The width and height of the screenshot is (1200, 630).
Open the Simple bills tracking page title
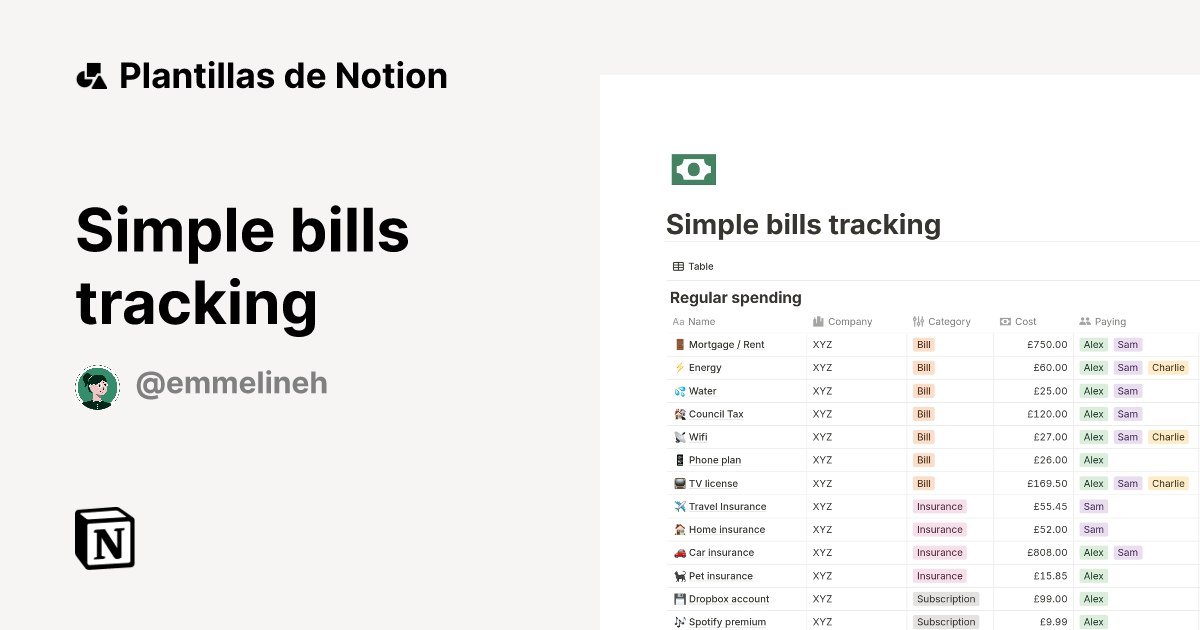click(804, 224)
